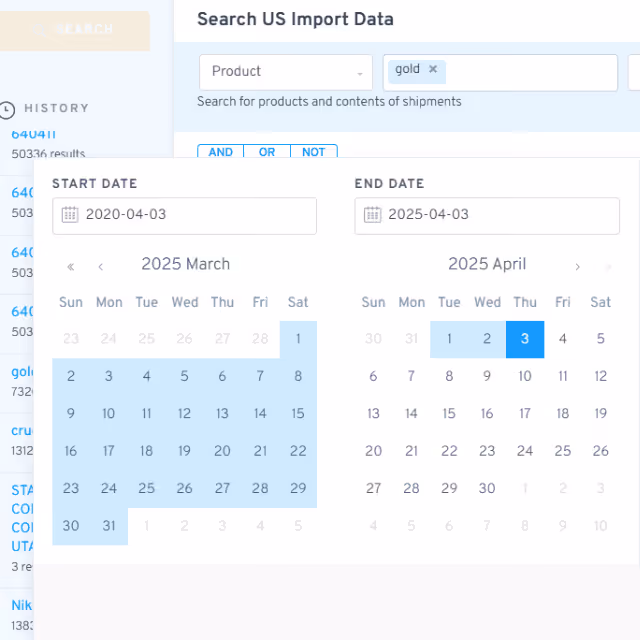This screenshot has width=640, height=640.
Task: Advance to next month with right chevron
Action: pyautogui.click(x=577, y=267)
